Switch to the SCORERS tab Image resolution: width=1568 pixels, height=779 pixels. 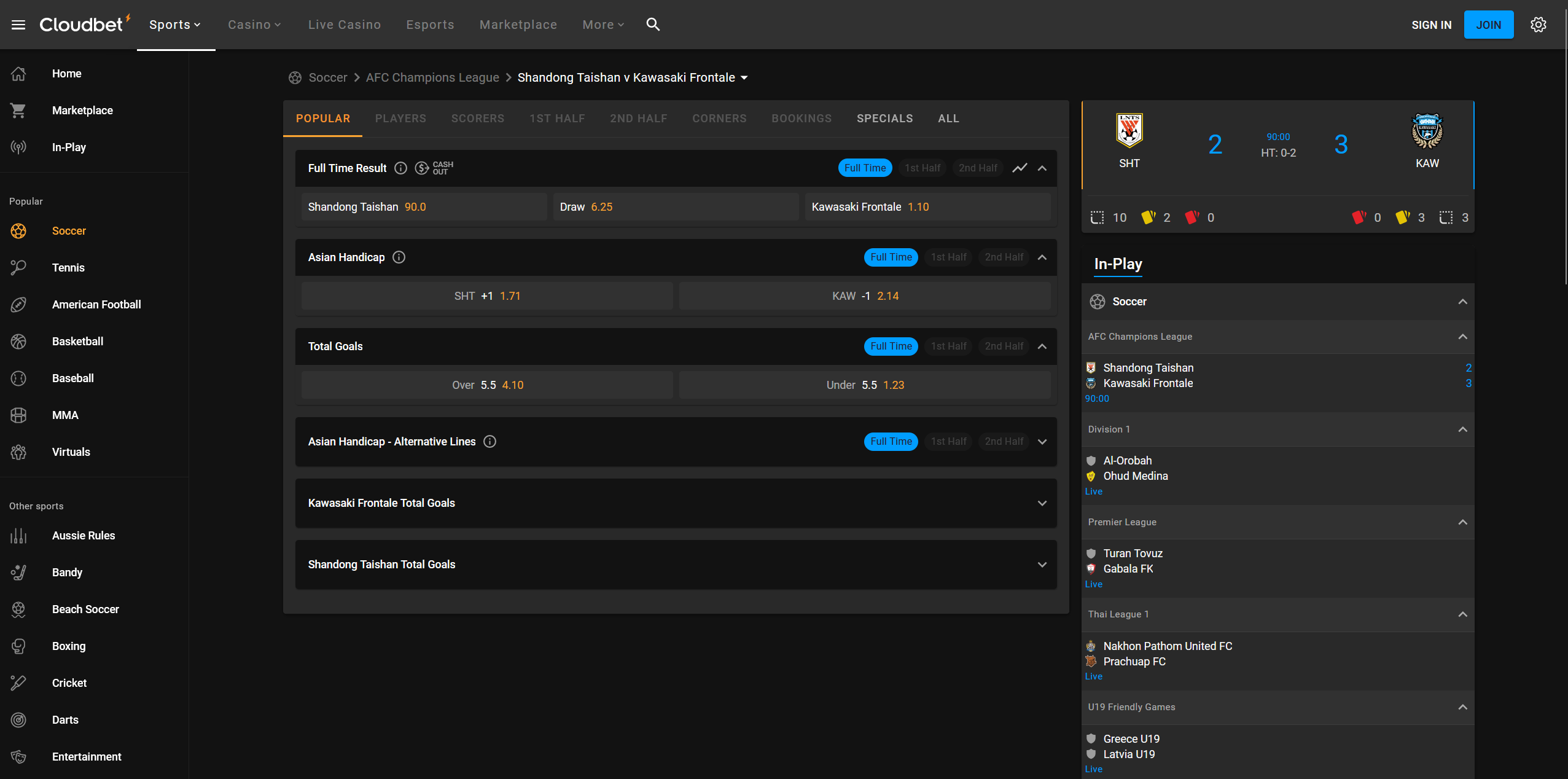coord(478,119)
